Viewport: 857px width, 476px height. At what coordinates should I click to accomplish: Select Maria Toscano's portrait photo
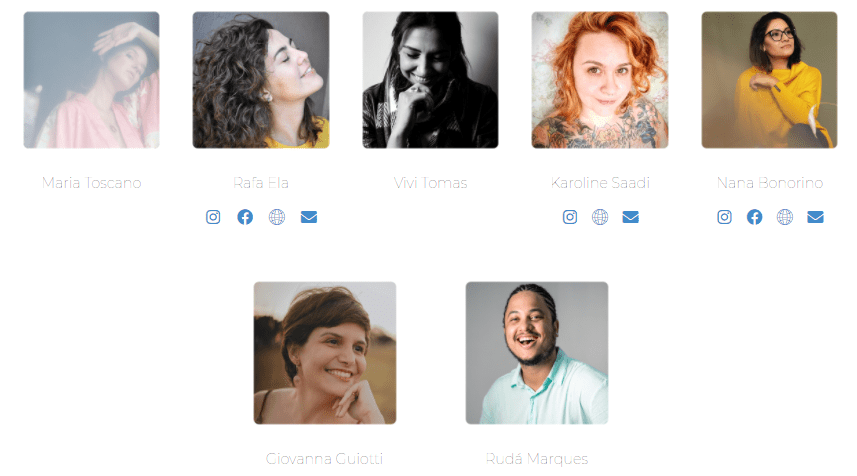tap(91, 80)
